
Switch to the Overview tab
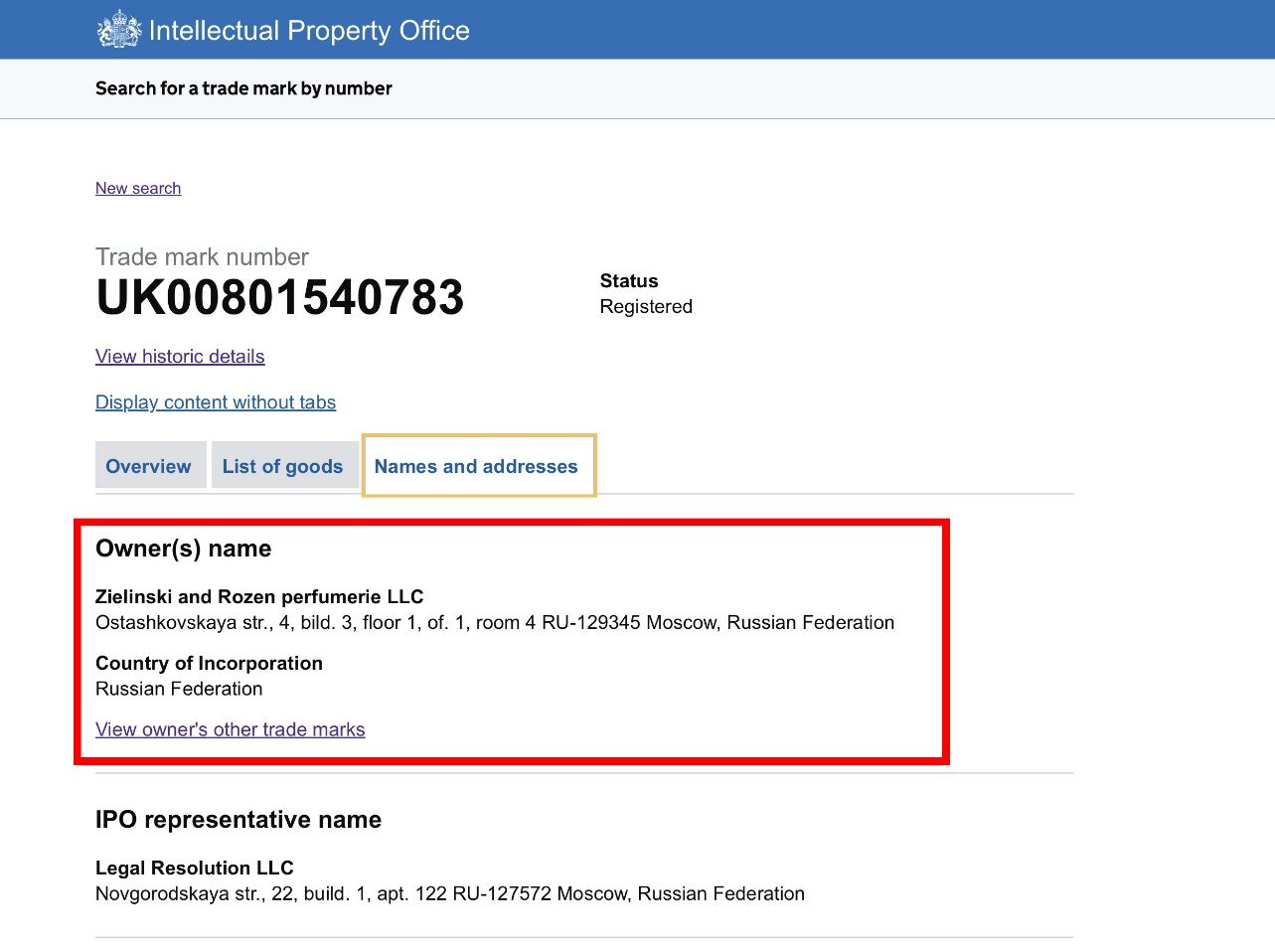click(x=148, y=466)
